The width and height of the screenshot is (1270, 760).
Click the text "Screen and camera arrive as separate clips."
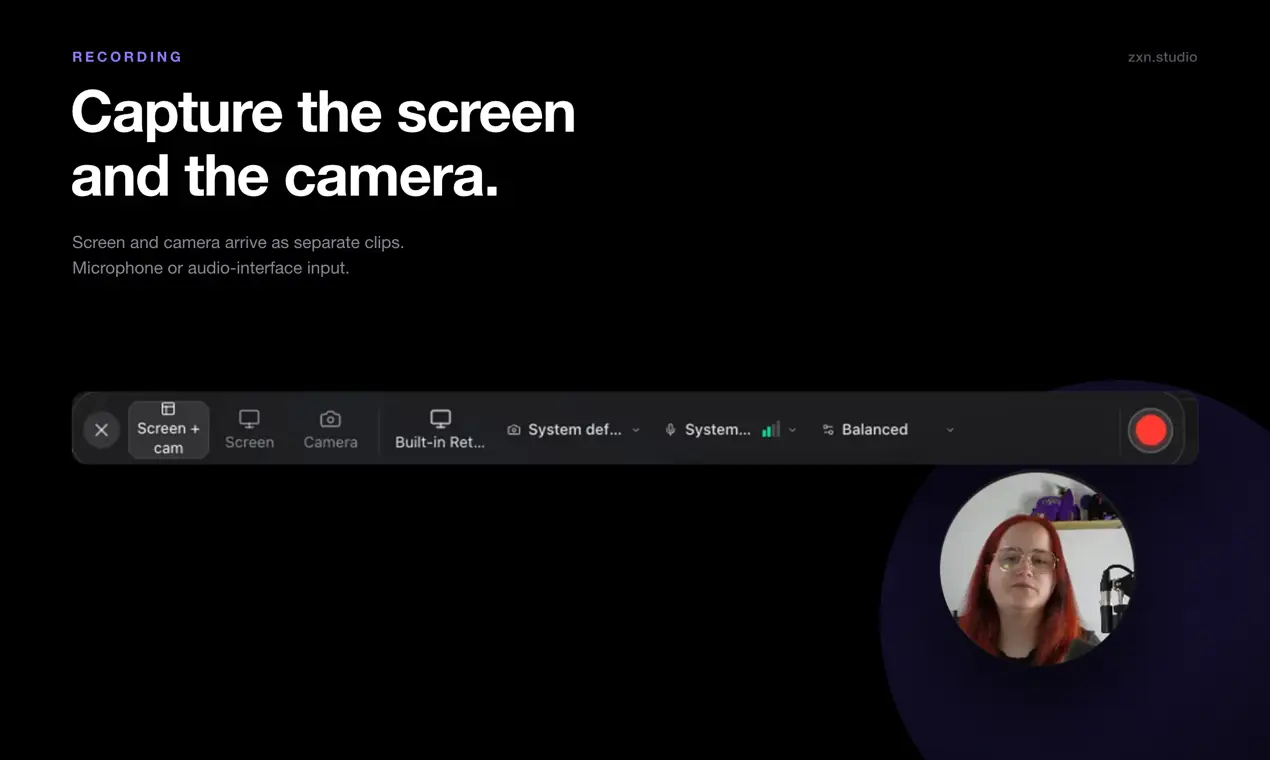click(x=238, y=243)
